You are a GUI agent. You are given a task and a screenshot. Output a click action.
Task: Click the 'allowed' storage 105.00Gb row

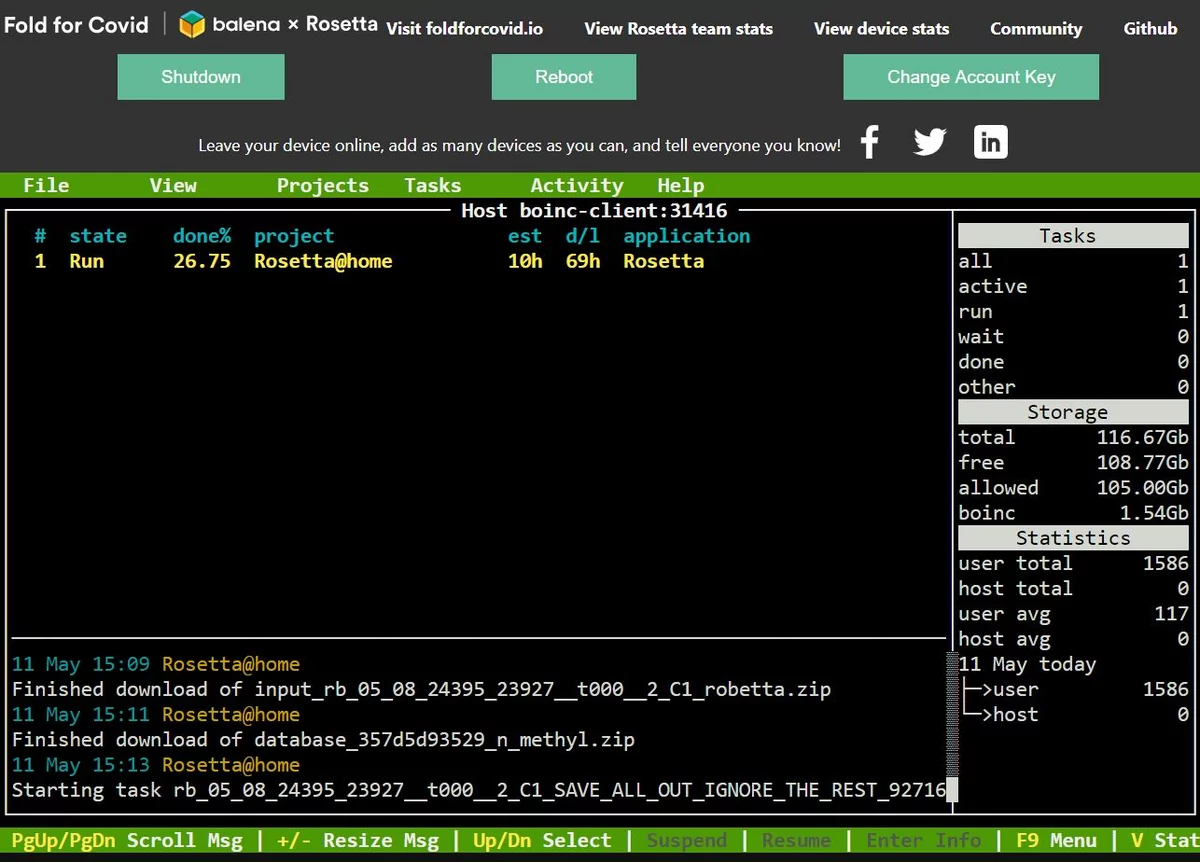click(x=1073, y=488)
